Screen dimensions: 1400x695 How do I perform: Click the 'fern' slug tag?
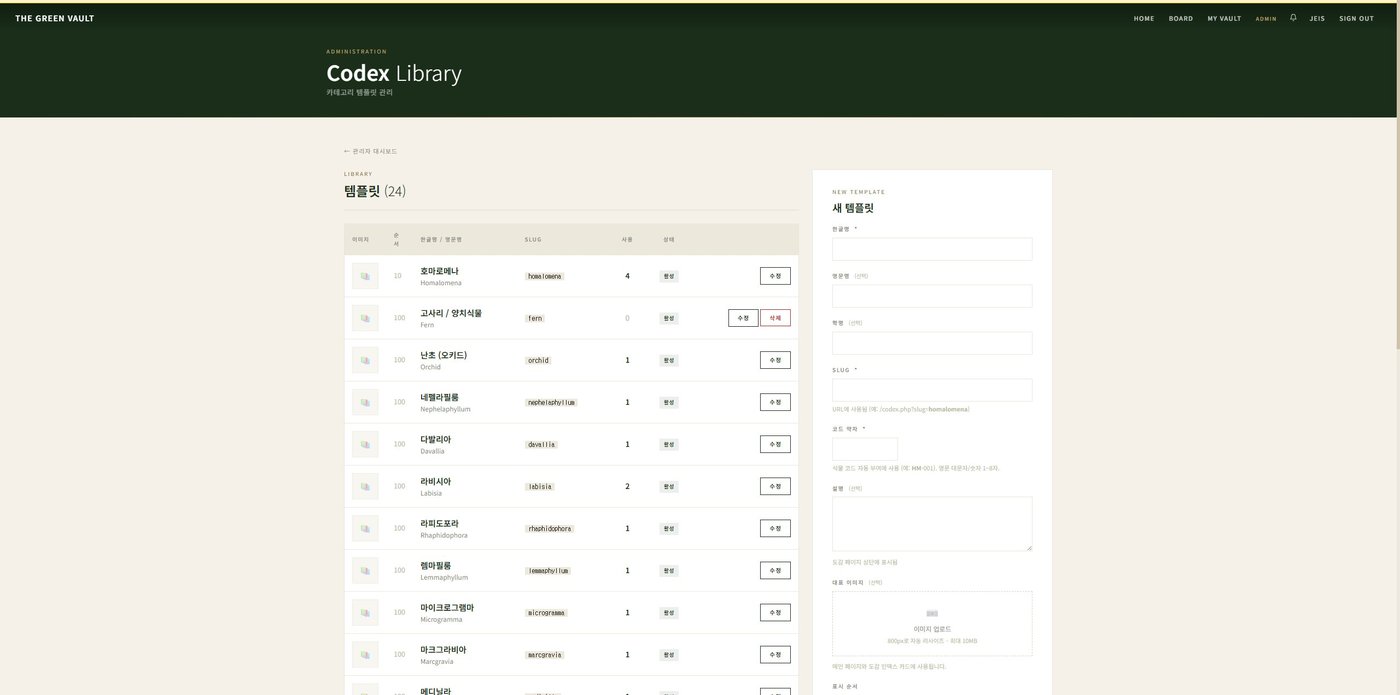[x=535, y=318]
